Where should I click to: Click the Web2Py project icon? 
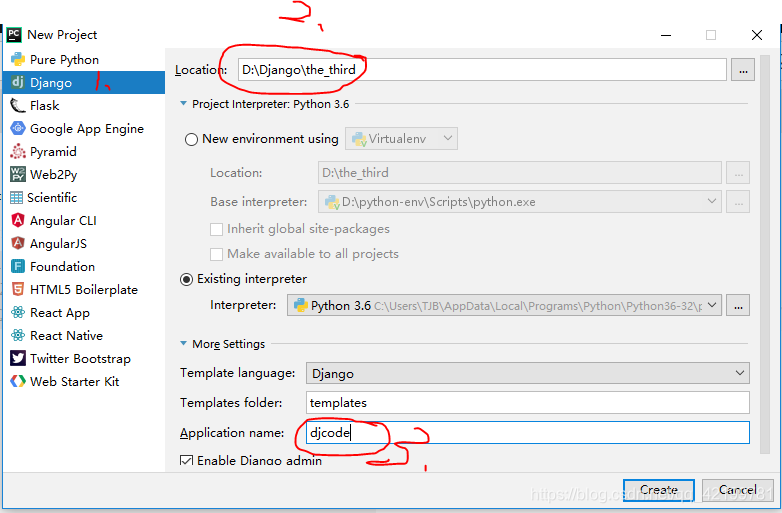point(18,174)
